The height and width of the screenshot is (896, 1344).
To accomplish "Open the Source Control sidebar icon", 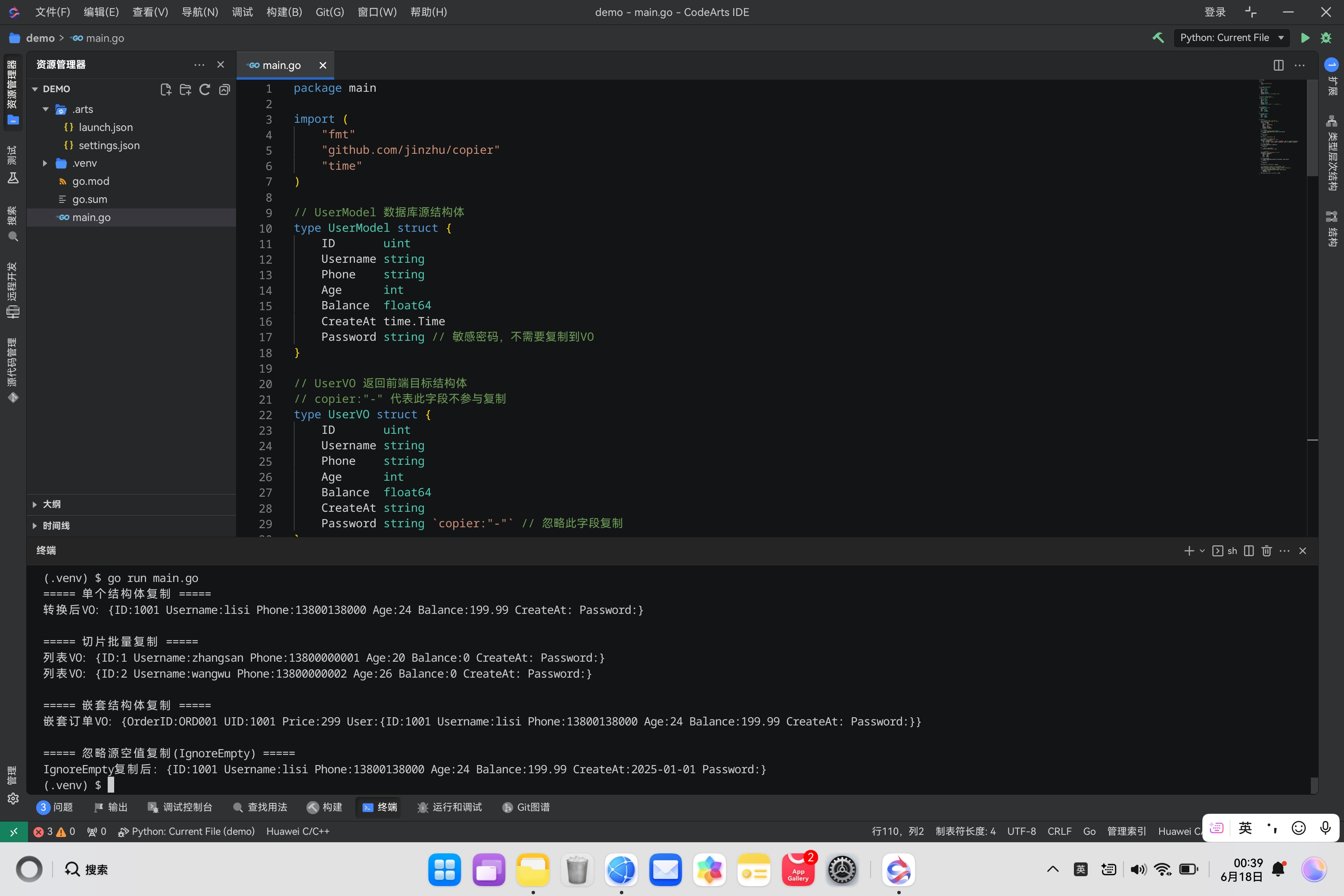I will point(12,370).
